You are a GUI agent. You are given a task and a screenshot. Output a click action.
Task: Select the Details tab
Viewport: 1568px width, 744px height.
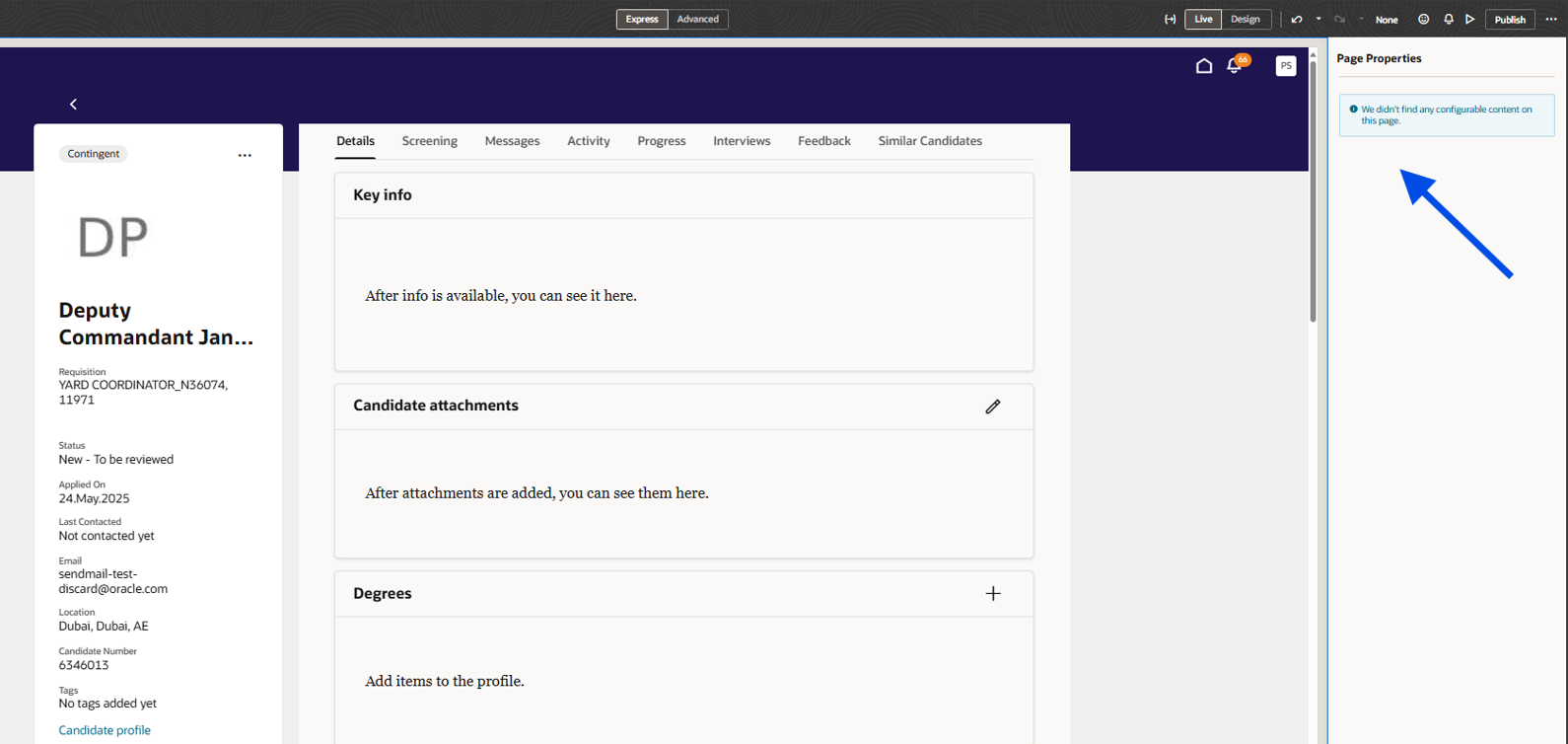point(355,141)
